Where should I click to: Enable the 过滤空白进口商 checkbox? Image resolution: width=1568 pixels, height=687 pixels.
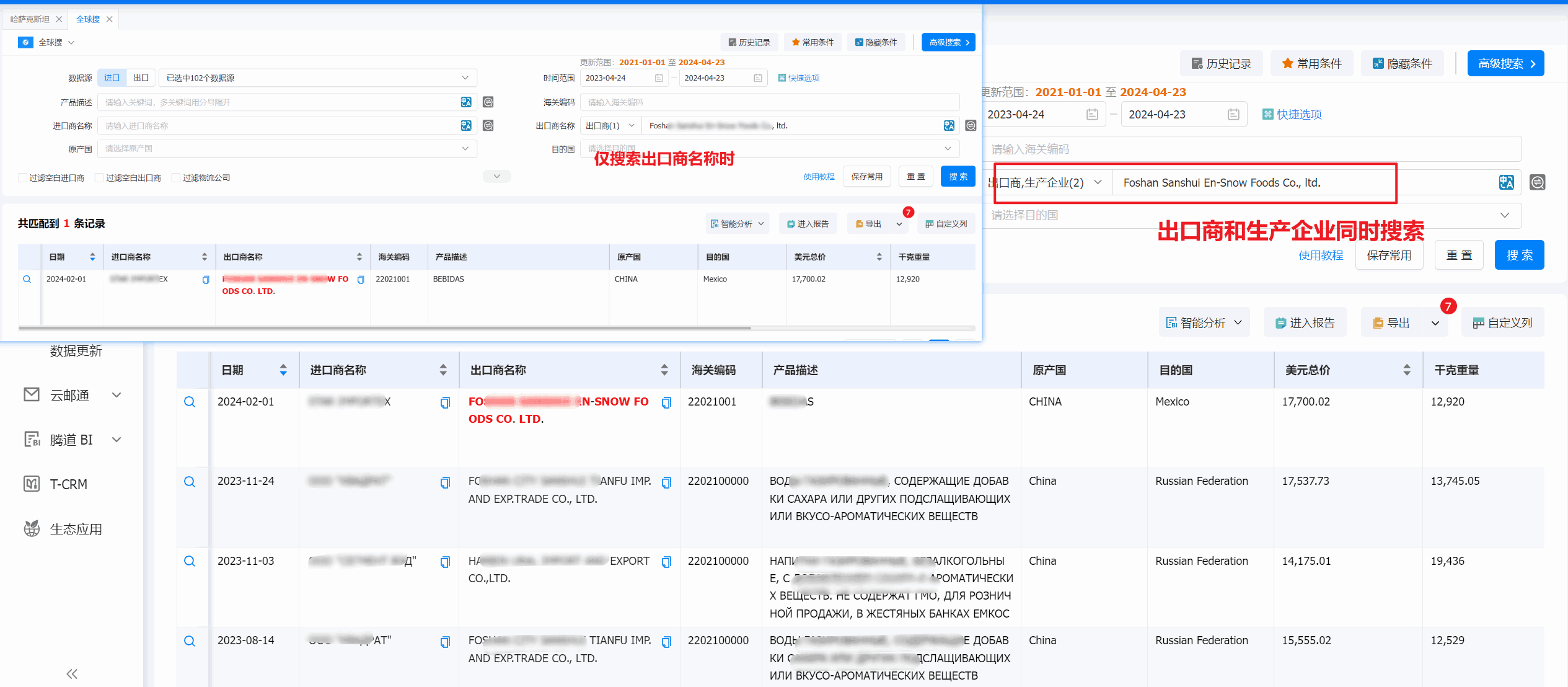(x=22, y=177)
